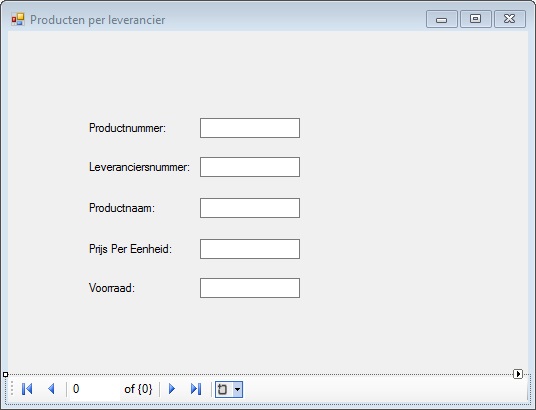This screenshot has width=536, height=410.
Task: Select the 'of {0}' count label
Action: coord(138,389)
